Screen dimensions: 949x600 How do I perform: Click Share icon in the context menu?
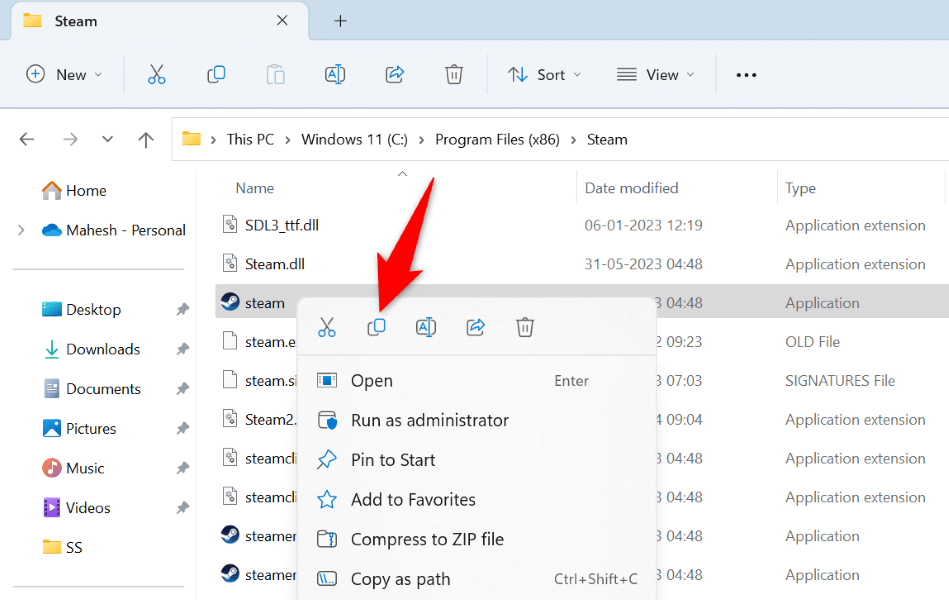coord(476,328)
